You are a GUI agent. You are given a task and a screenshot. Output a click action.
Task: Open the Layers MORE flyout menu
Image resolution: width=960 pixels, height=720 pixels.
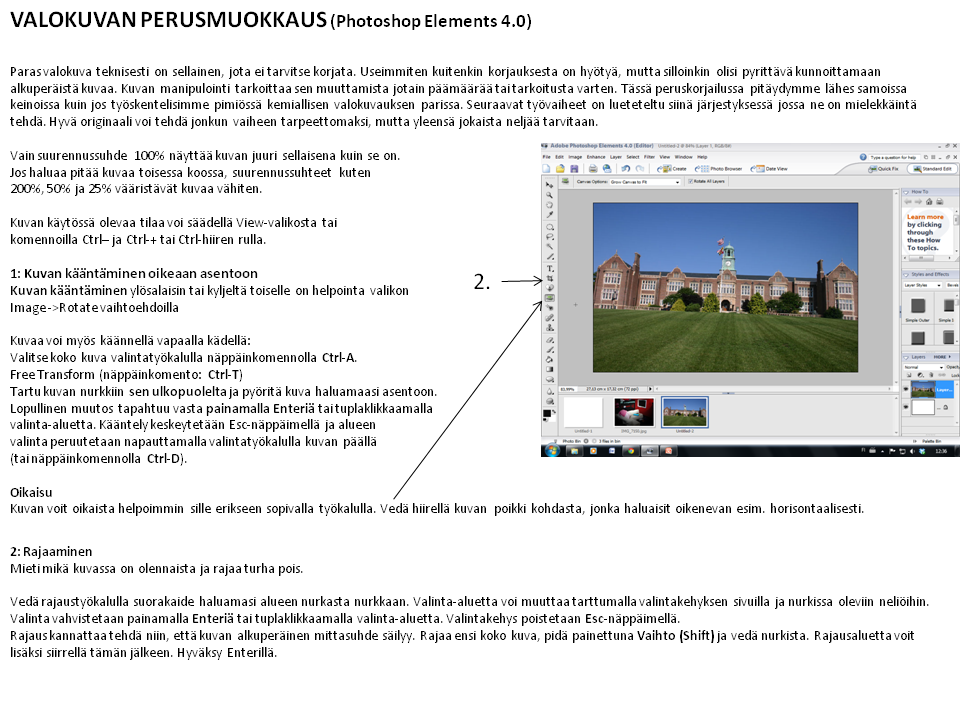pyautogui.click(x=942, y=357)
